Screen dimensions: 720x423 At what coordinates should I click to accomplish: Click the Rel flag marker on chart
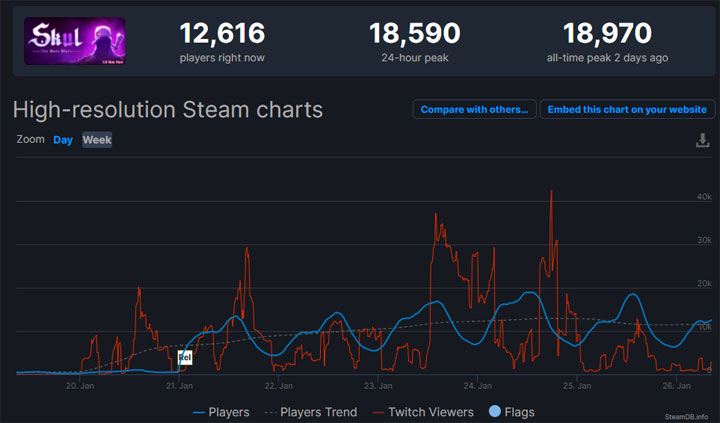(184, 357)
